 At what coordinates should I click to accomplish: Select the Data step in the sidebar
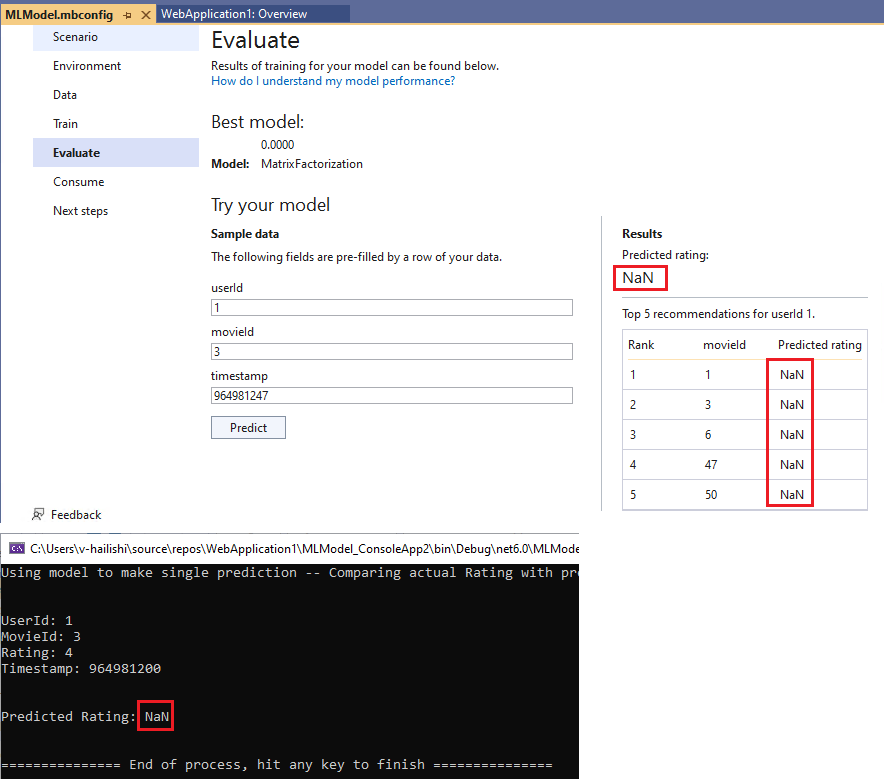coord(64,94)
